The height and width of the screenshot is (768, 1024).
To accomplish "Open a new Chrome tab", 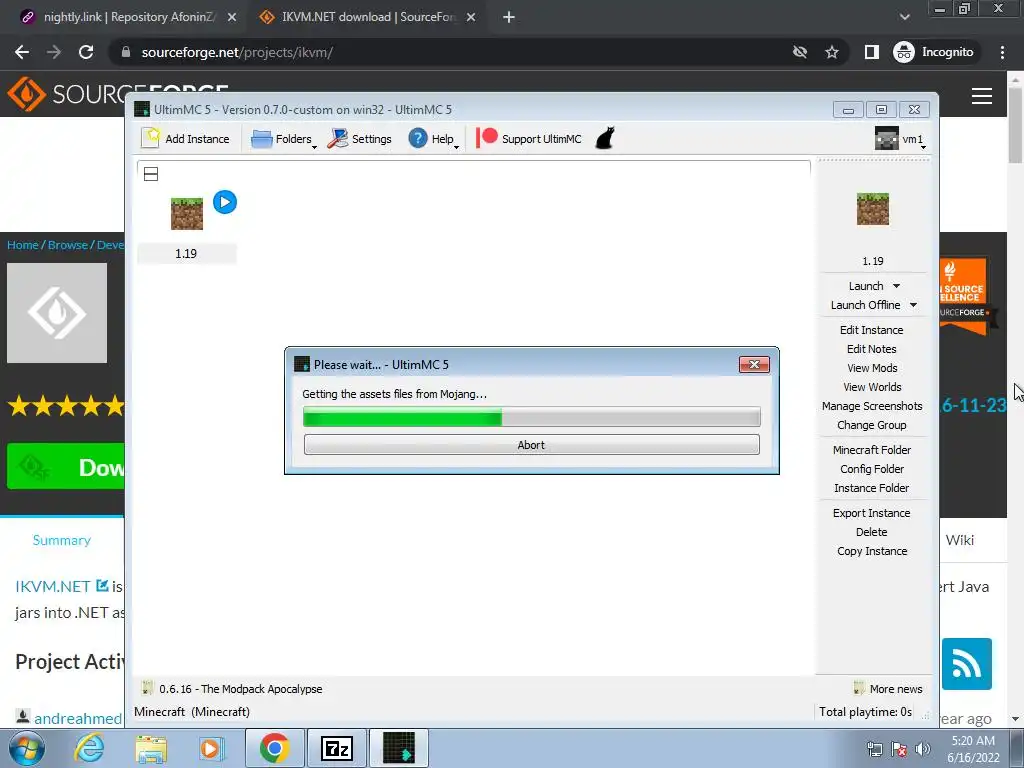I will click(509, 17).
